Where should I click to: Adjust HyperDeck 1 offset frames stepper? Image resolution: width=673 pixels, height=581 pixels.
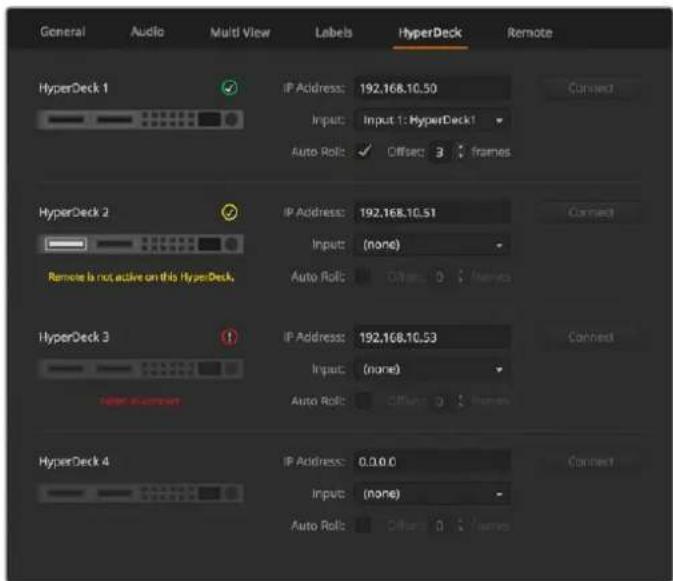(460, 151)
